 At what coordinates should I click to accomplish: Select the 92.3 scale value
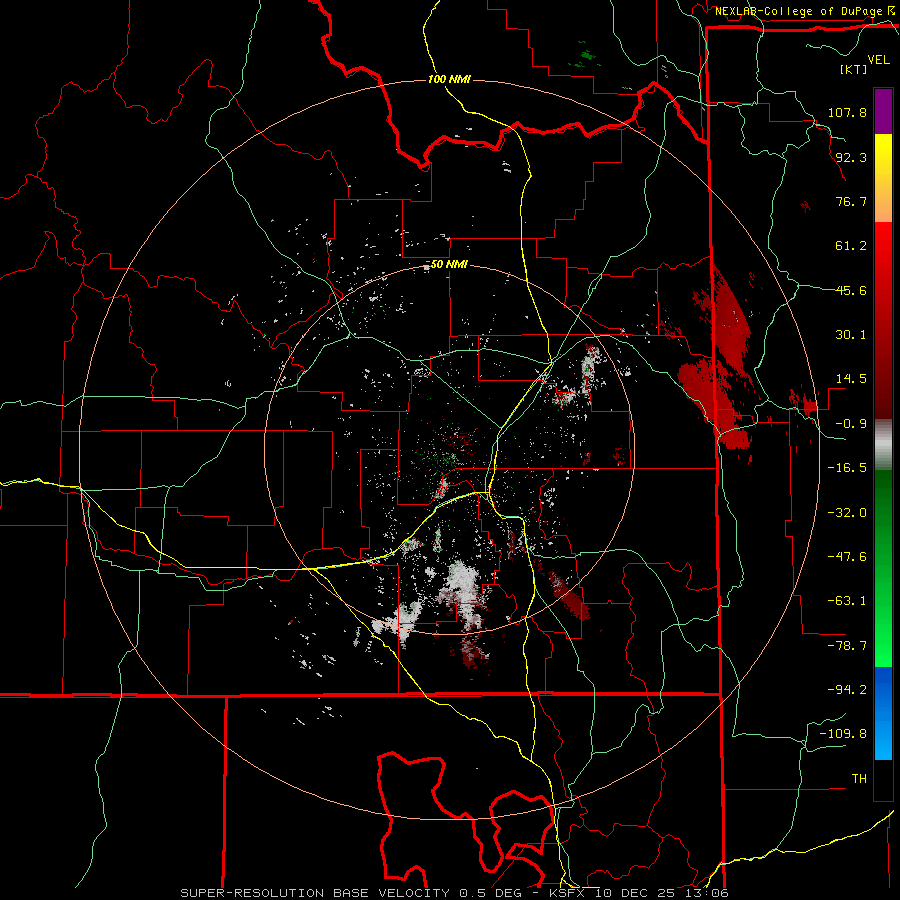(851, 157)
